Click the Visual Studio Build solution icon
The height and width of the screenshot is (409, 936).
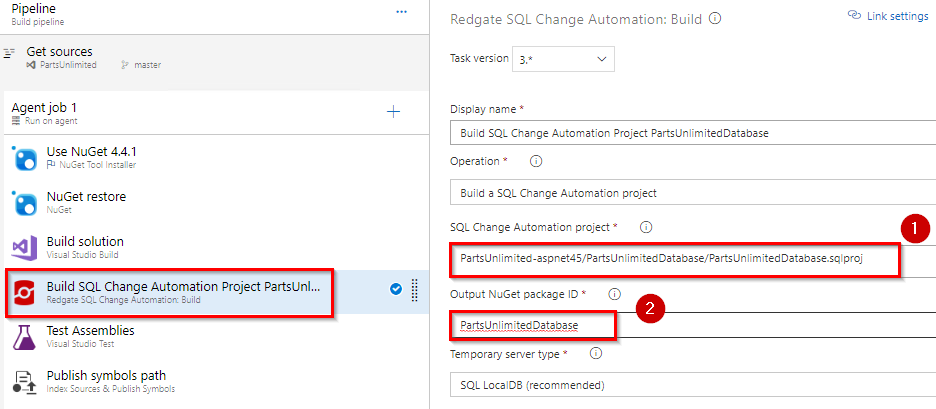(24, 248)
